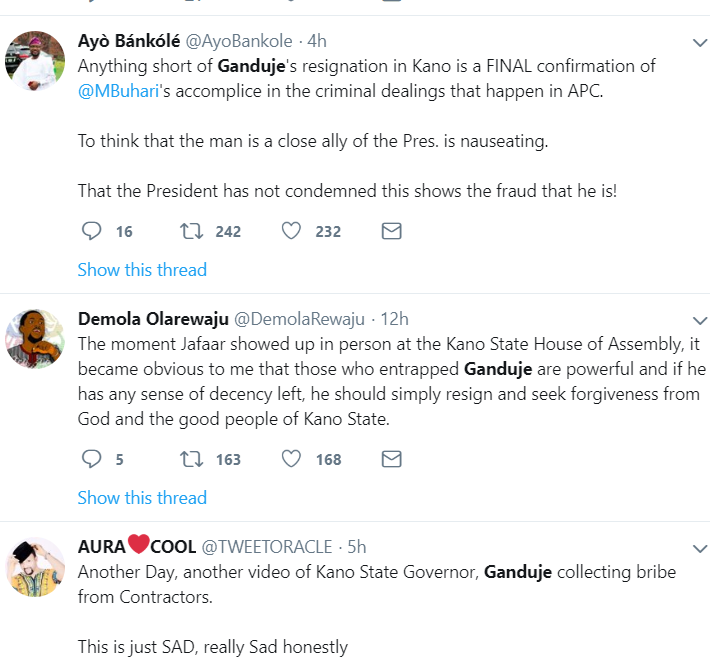Open Ayò Bánkólé's profile picture
Viewport: 710px width, 658px height.
(36, 60)
